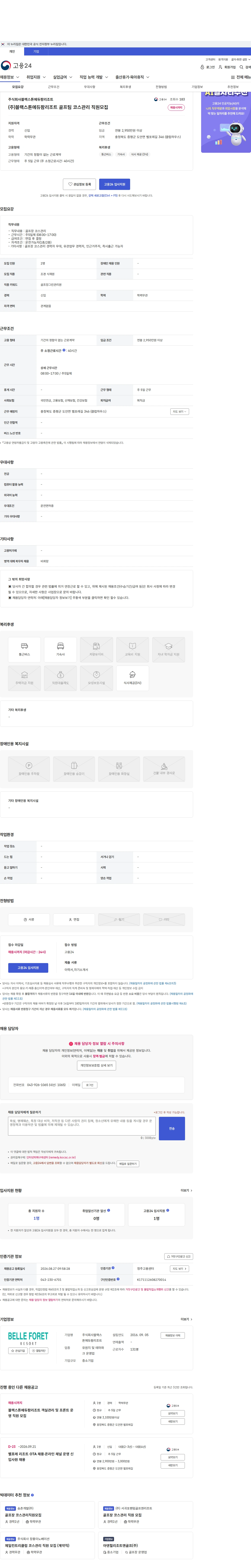Jump to 추천정보 section tab
The image size is (251, 1568).
point(233,87)
